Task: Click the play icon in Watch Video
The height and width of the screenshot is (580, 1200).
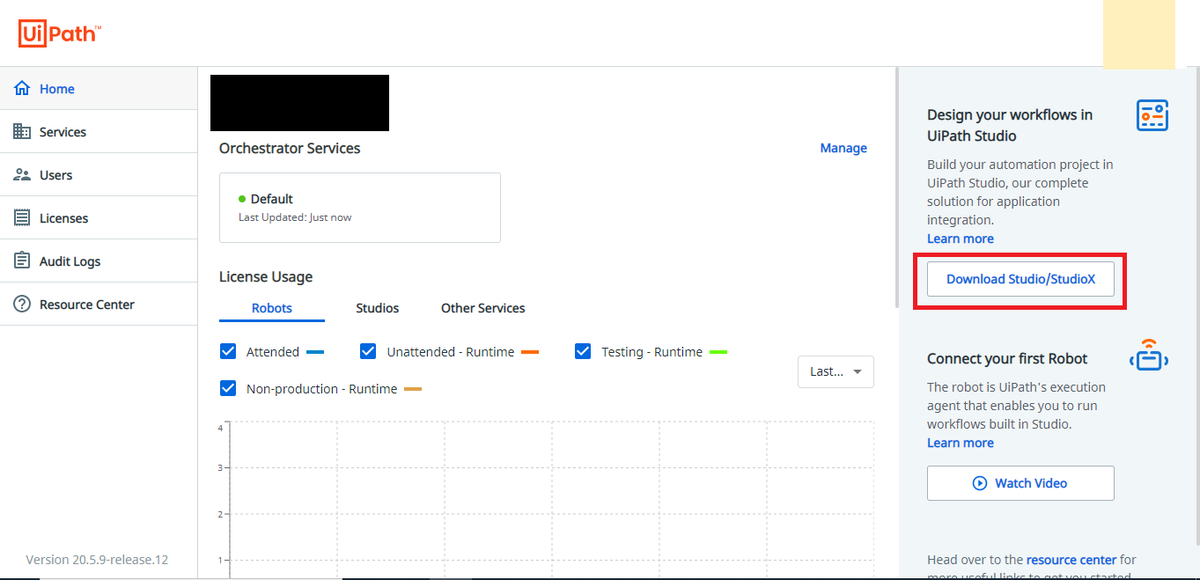Action: 980,483
